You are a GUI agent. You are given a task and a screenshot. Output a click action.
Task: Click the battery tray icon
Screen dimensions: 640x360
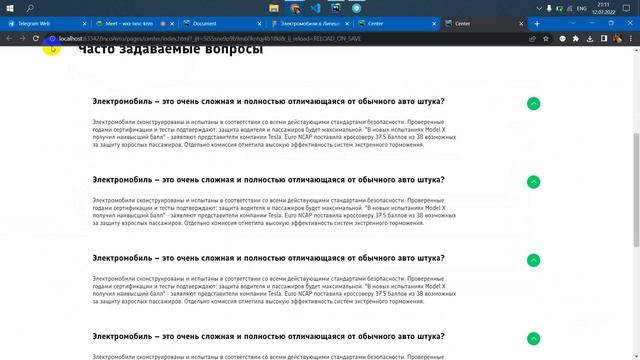[x=559, y=9]
